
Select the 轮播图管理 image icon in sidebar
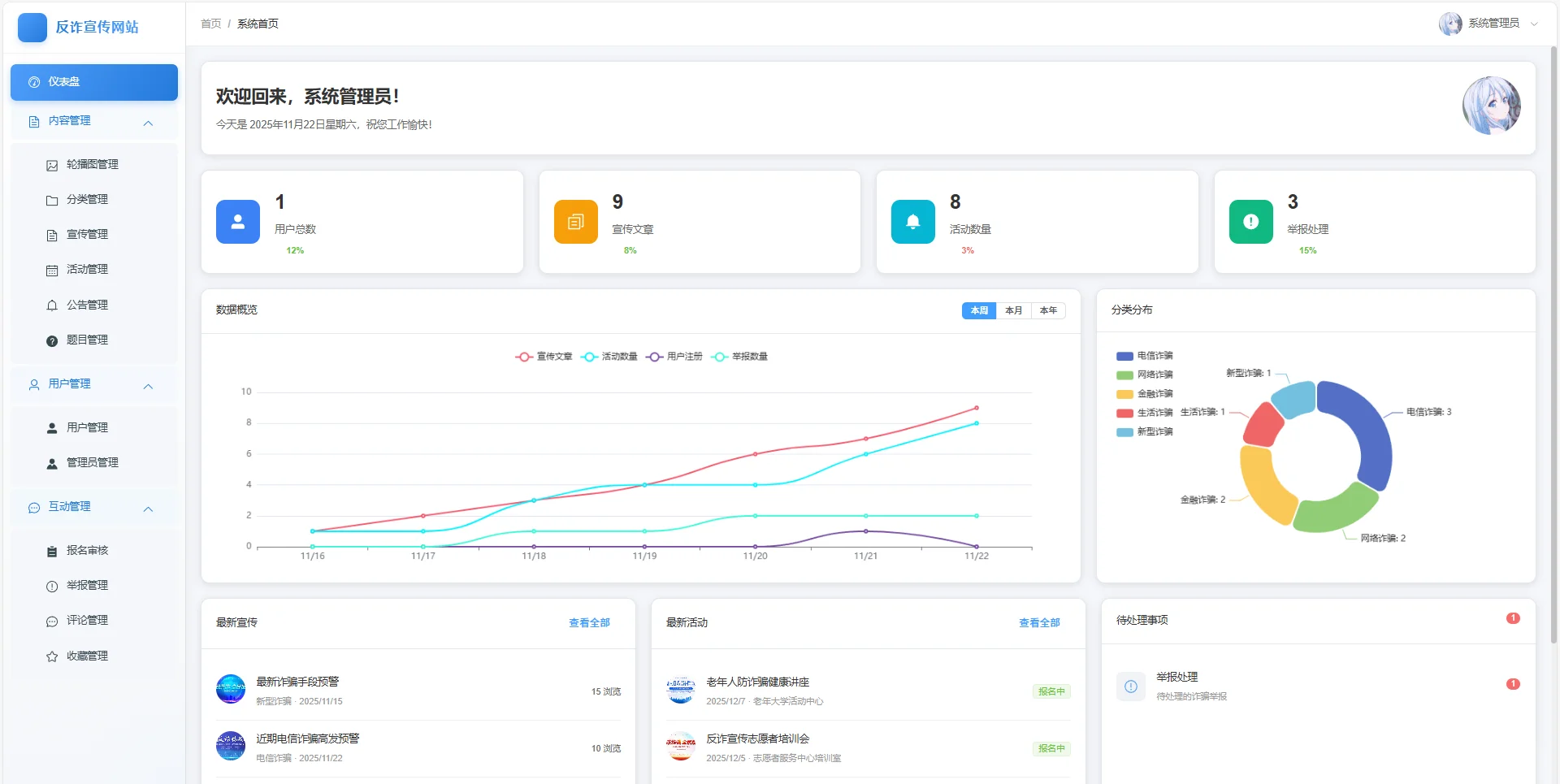pyautogui.click(x=53, y=164)
